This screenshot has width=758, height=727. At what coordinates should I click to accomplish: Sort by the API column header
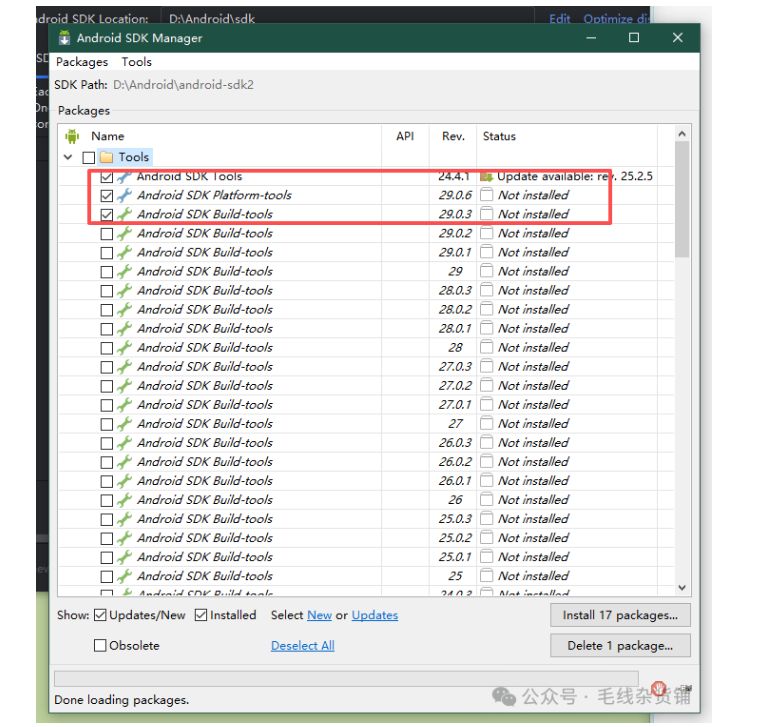(405, 136)
